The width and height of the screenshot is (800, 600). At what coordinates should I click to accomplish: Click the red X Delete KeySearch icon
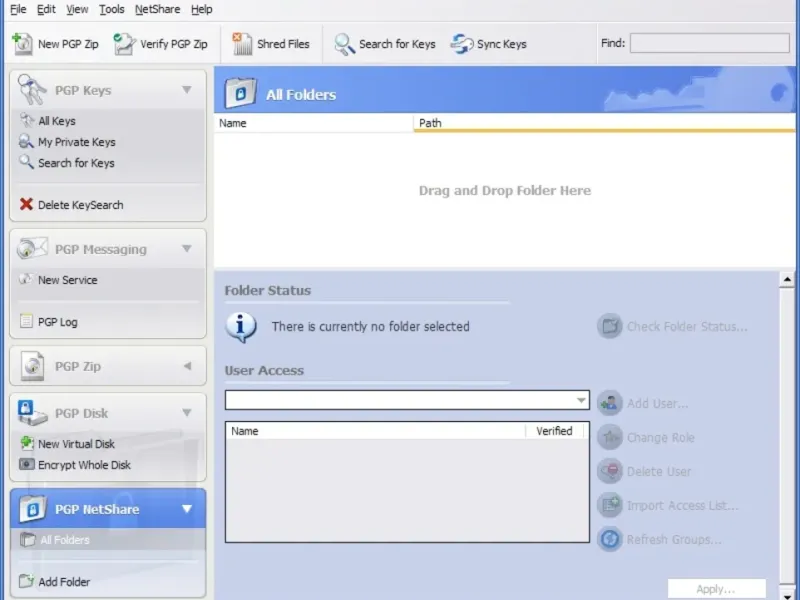[26, 204]
